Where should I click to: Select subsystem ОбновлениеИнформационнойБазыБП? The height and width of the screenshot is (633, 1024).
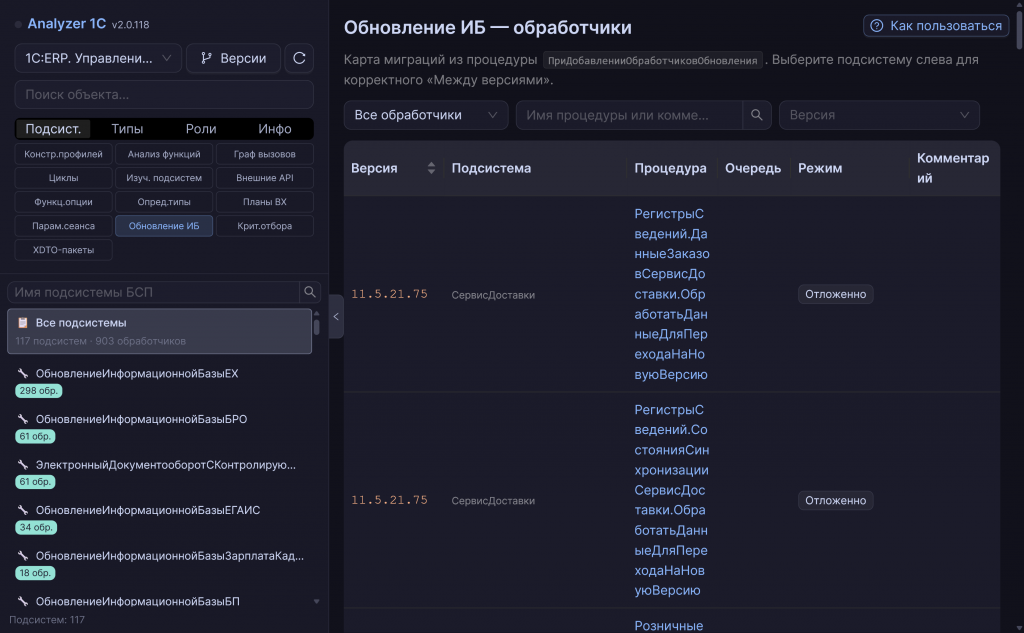pyautogui.click(x=159, y=602)
